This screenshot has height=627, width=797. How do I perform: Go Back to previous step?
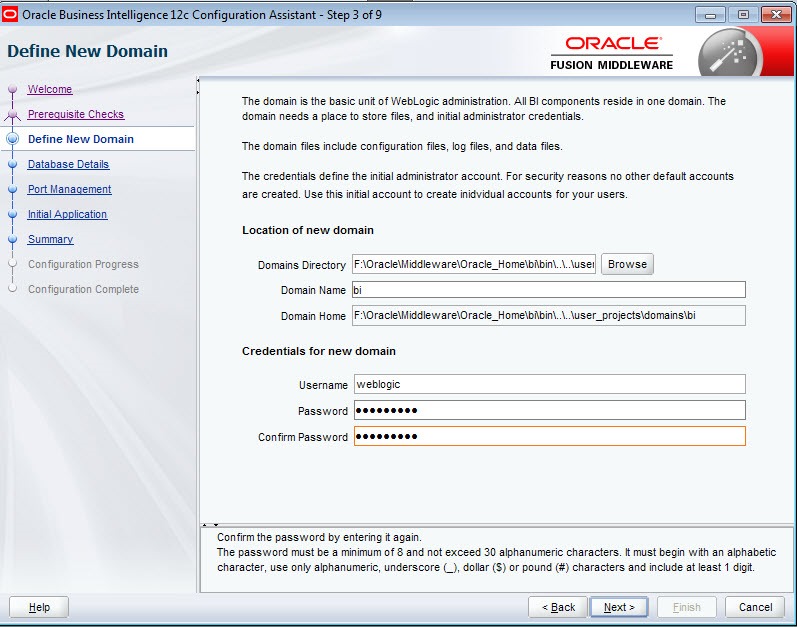558,607
